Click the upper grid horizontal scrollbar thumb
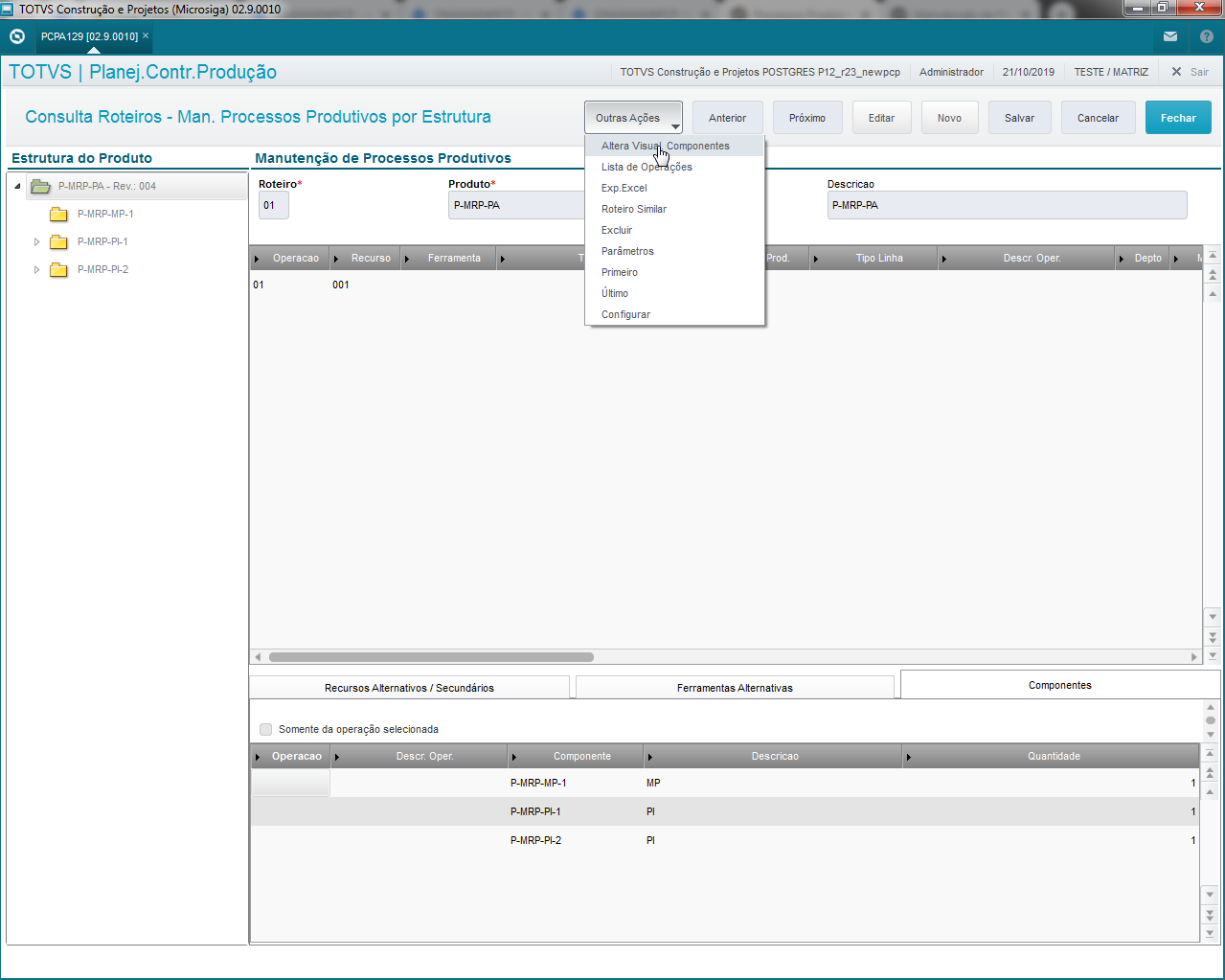This screenshot has height=980, width=1225. [x=431, y=657]
